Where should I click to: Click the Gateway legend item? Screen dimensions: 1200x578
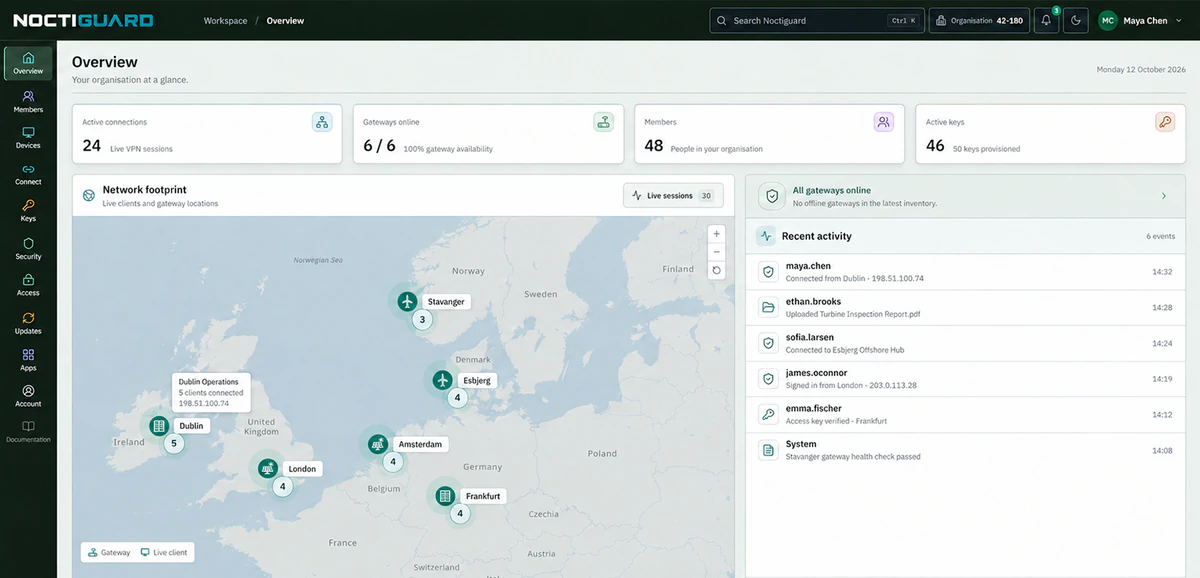(109, 552)
